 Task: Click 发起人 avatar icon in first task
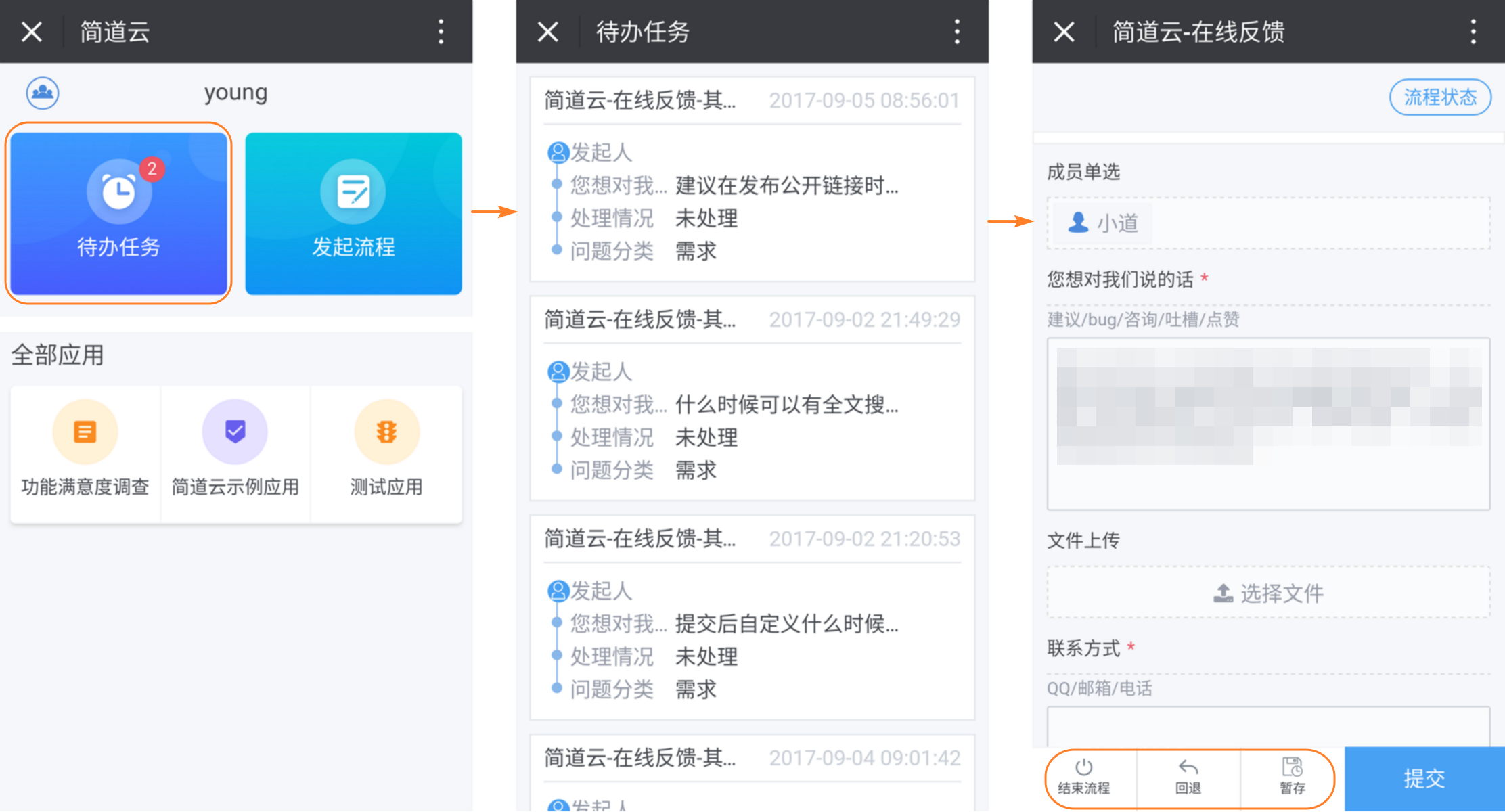(x=558, y=152)
